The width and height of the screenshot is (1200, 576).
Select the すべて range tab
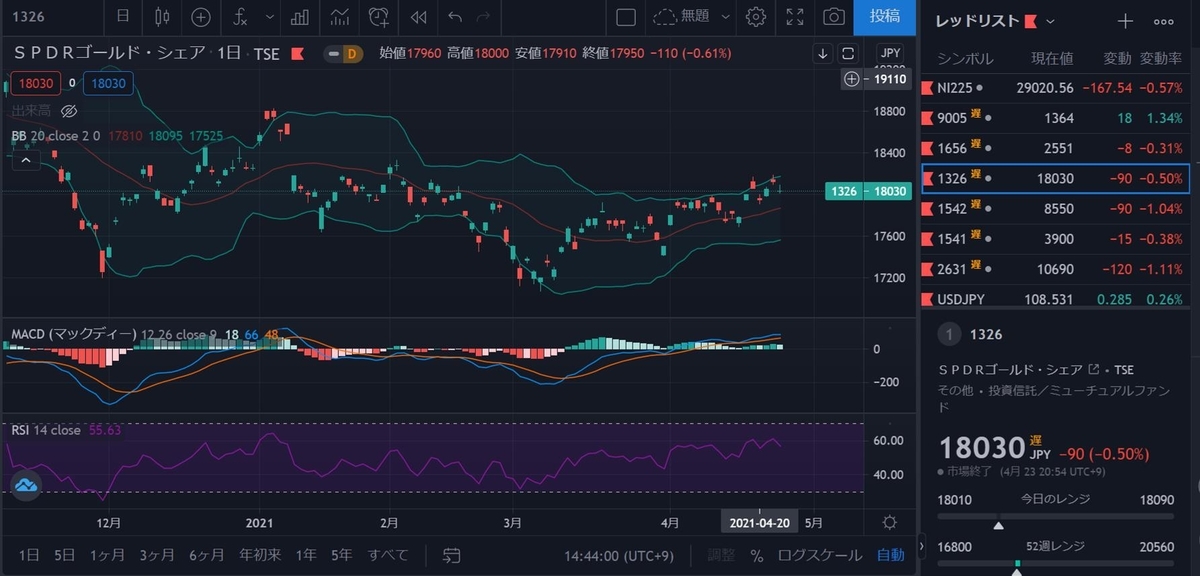388,555
